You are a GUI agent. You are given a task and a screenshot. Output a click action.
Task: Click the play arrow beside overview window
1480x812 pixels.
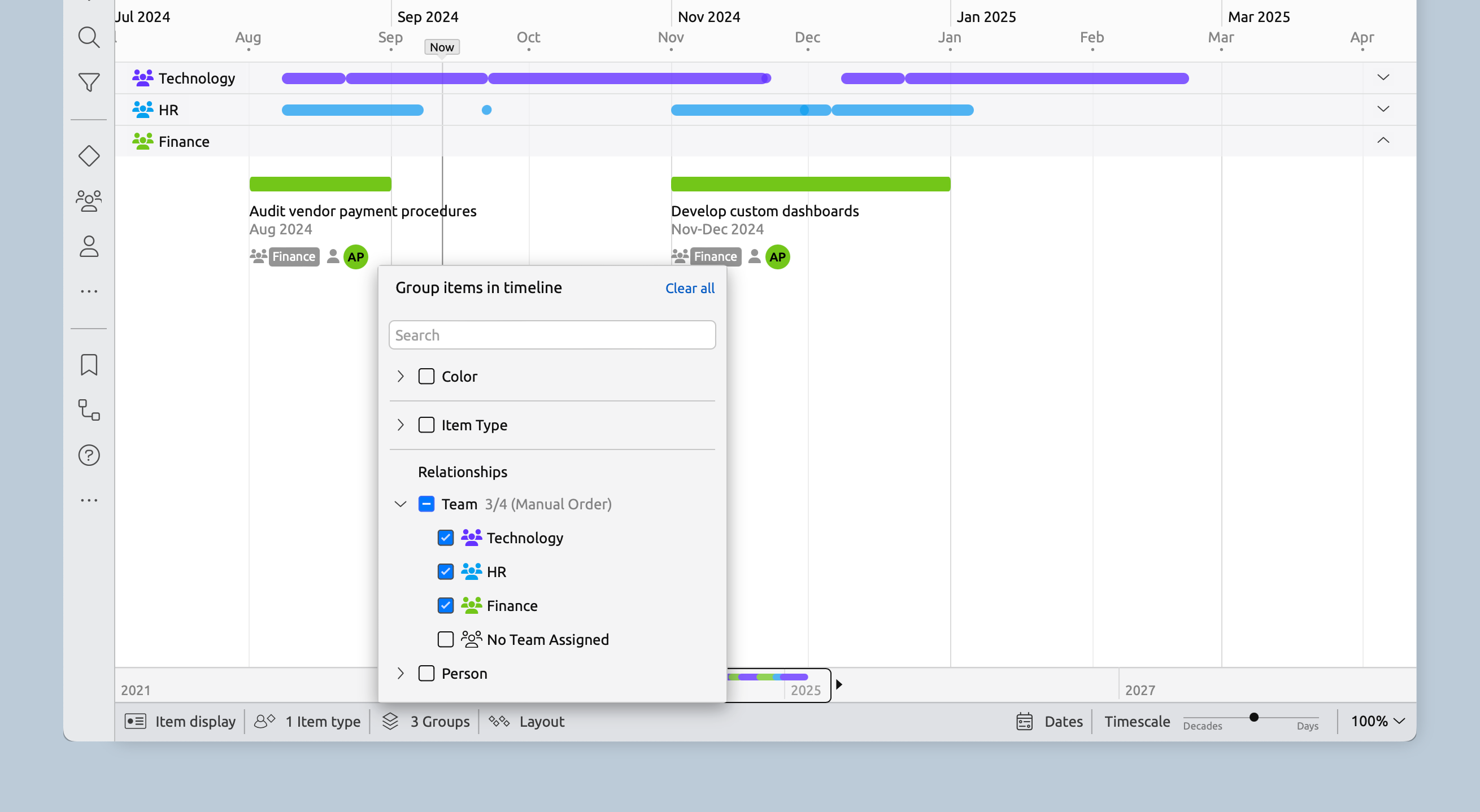(839, 684)
